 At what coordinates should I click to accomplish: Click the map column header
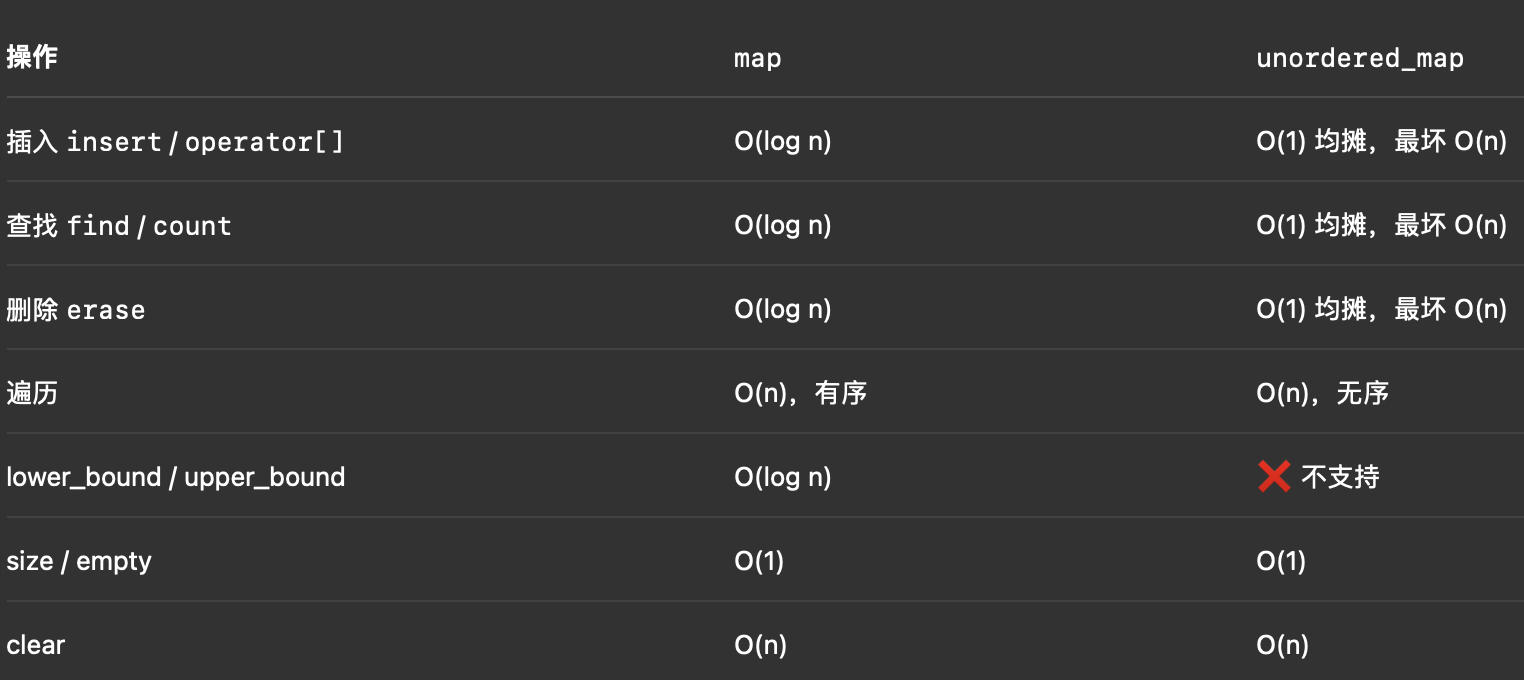[x=757, y=58]
